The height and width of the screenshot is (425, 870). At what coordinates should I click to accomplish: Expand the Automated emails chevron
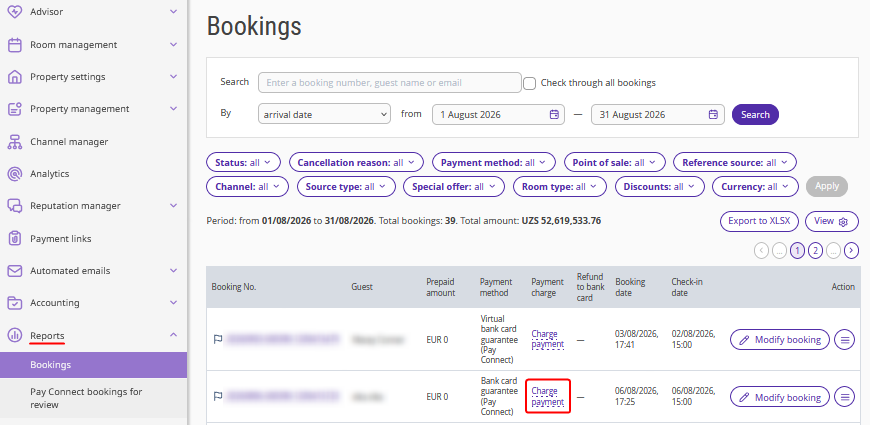coord(174,271)
